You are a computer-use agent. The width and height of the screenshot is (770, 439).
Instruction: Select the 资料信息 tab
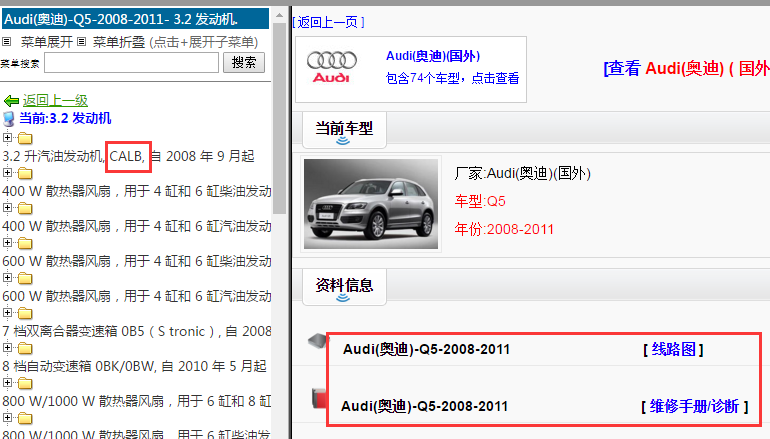344,287
